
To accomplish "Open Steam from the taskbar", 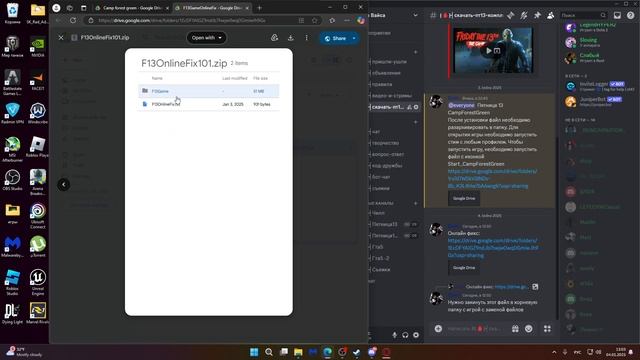I will (356, 352).
